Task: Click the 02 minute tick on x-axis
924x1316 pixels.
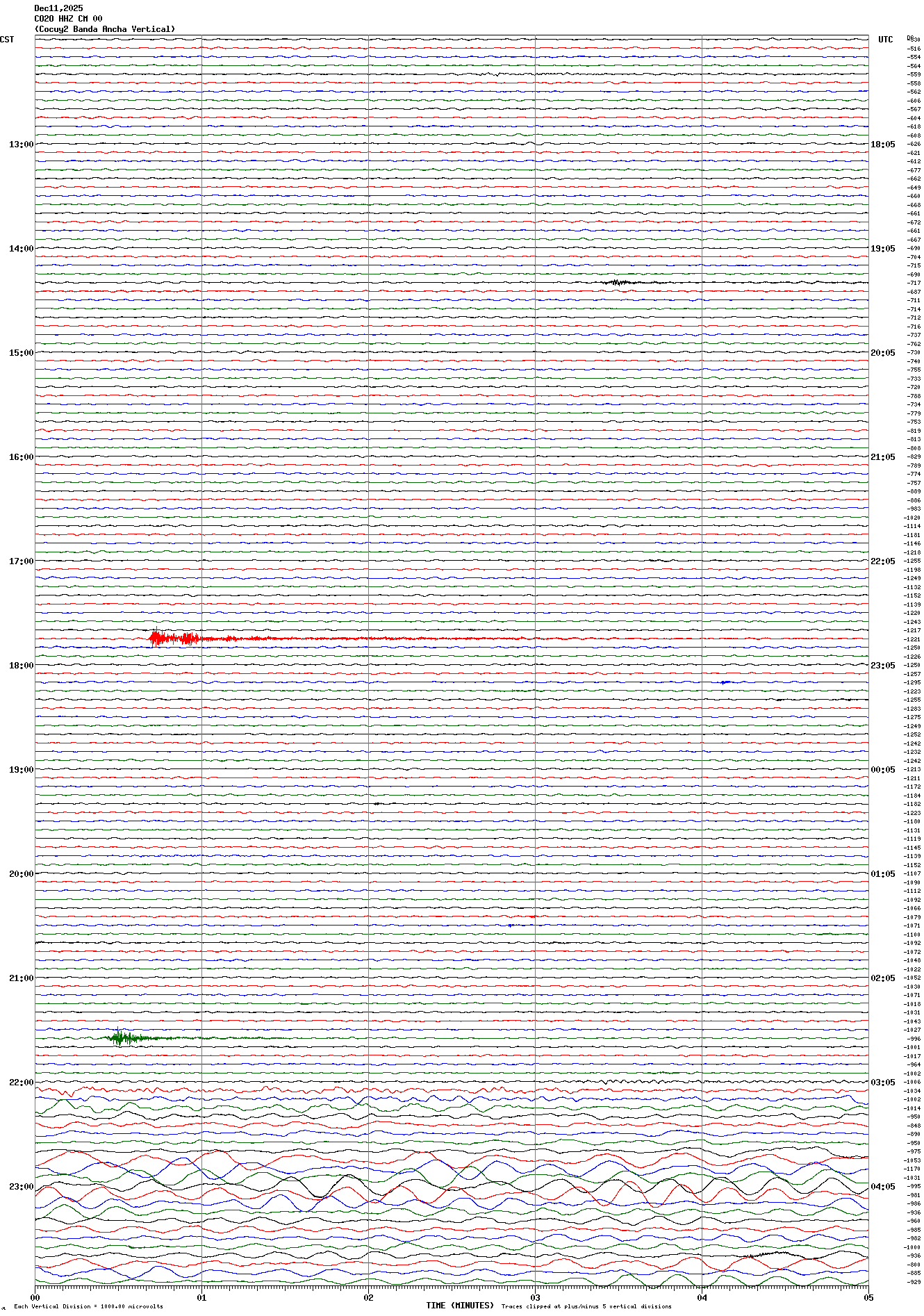Action: [368, 1297]
